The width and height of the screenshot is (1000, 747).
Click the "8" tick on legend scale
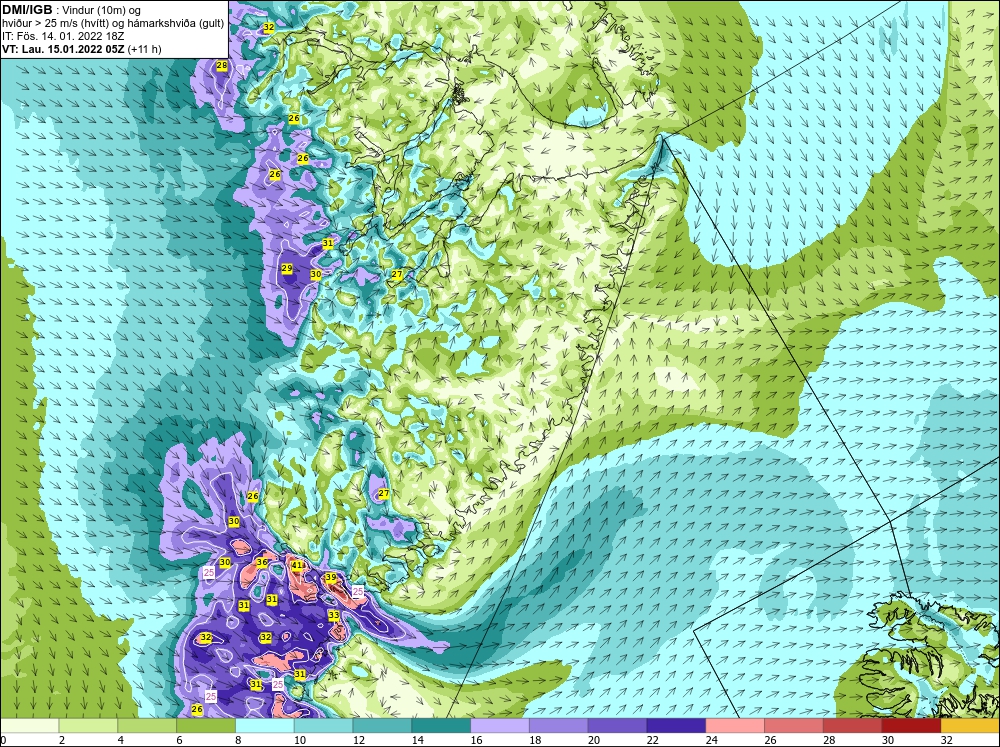[239, 740]
